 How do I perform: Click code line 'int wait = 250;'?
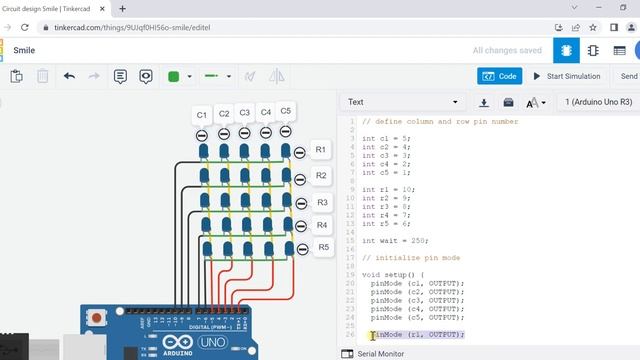tap(395, 241)
